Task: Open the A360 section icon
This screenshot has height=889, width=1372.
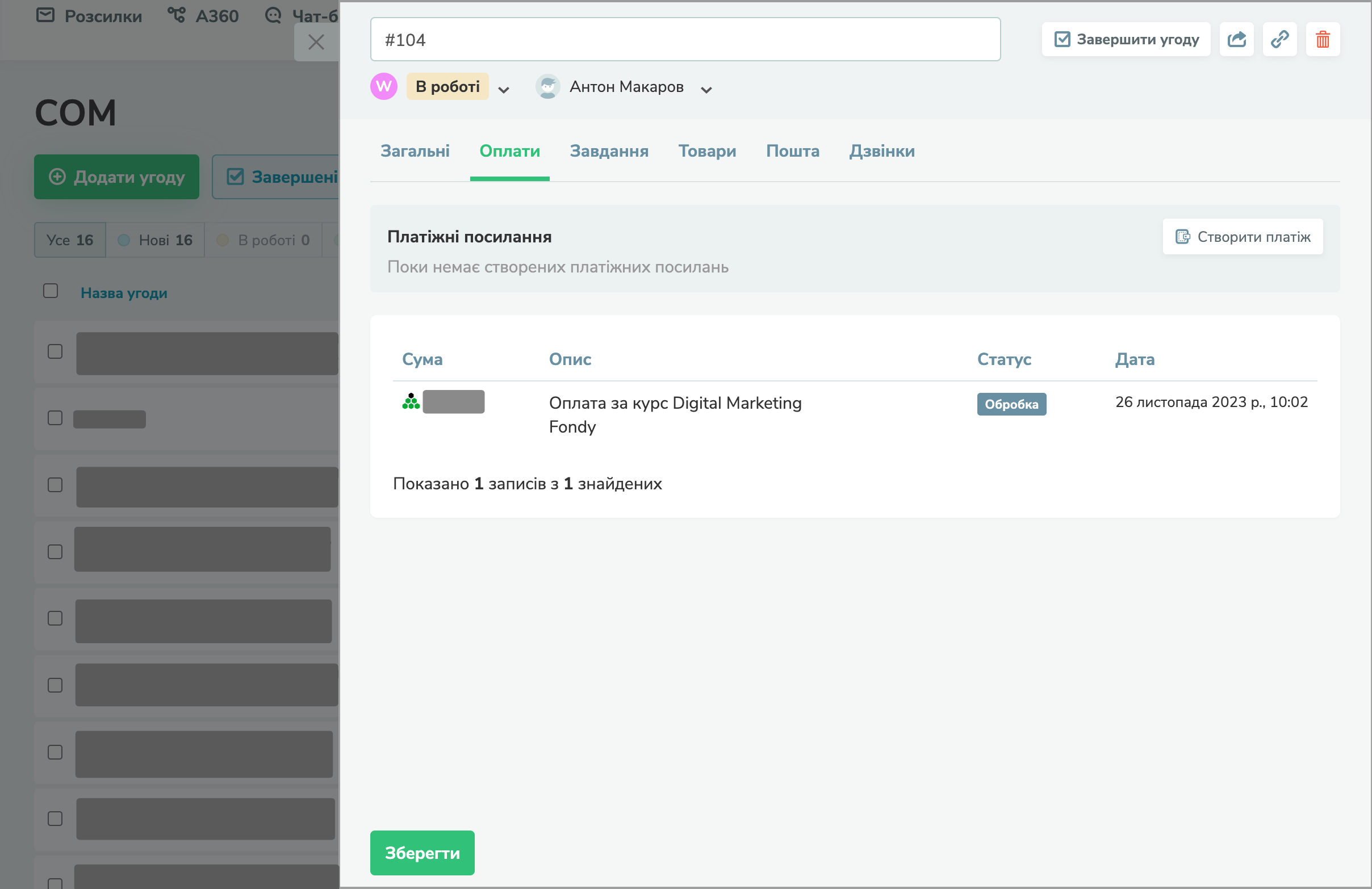Action: [177, 15]
